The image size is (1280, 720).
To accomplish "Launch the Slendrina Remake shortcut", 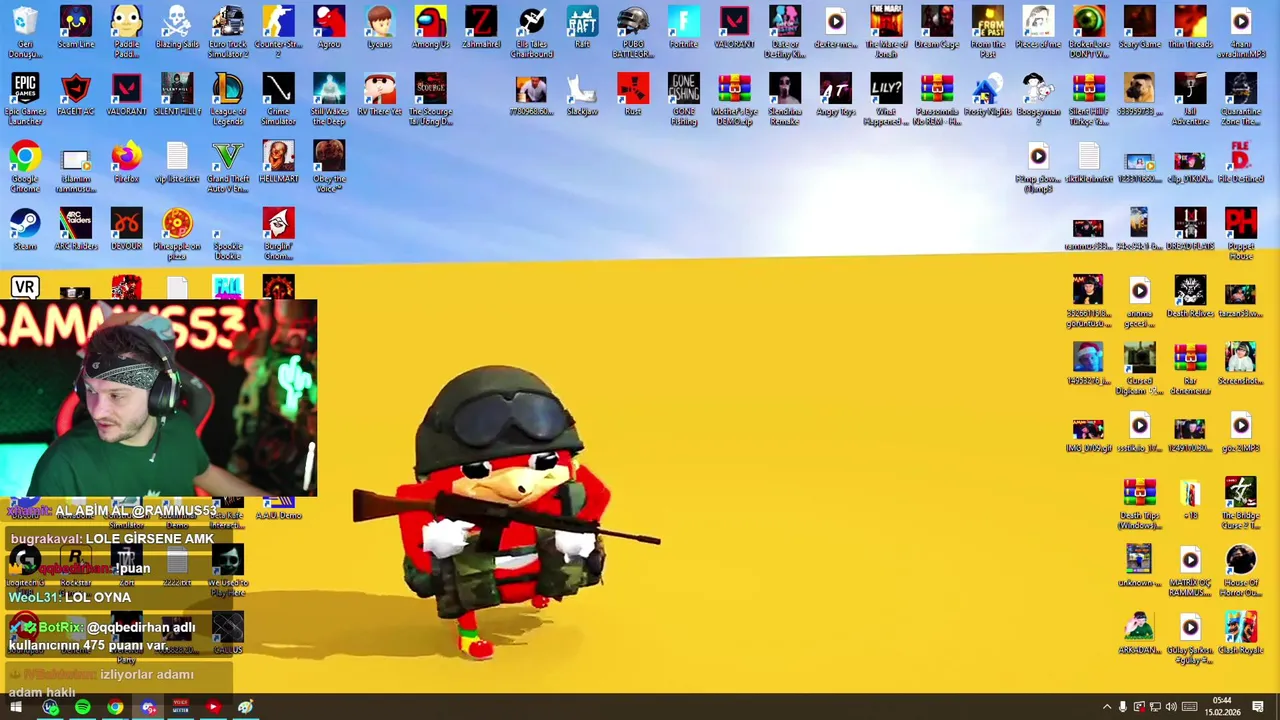I will [x=785, y=98].
